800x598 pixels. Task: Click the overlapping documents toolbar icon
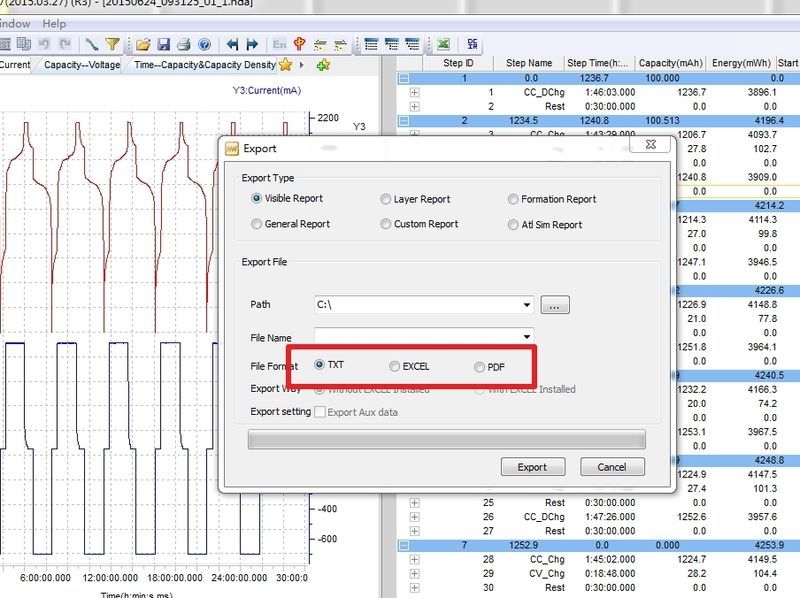click(x=23, y=44)
